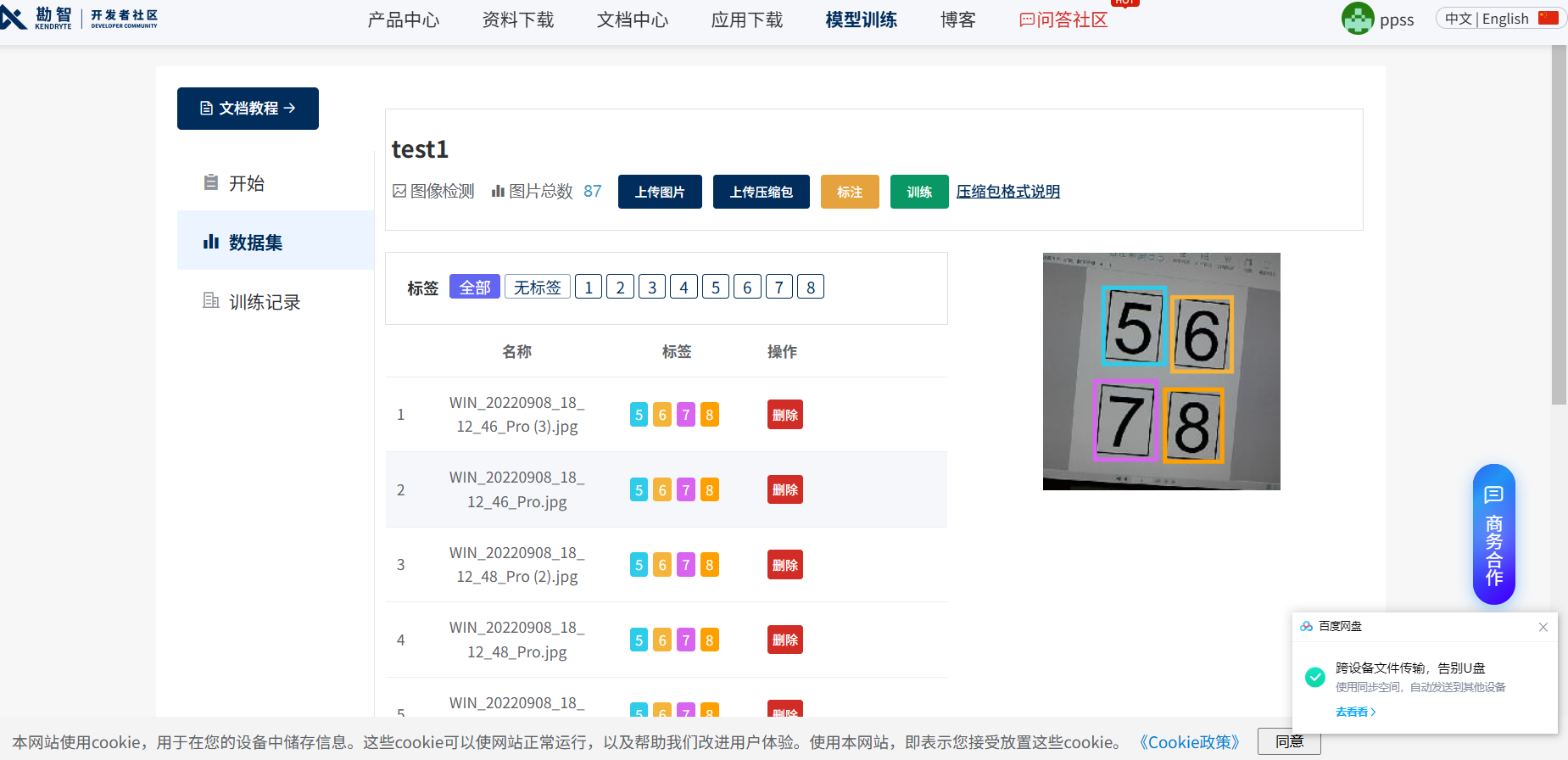Filter by label 3

coord(652,287)
